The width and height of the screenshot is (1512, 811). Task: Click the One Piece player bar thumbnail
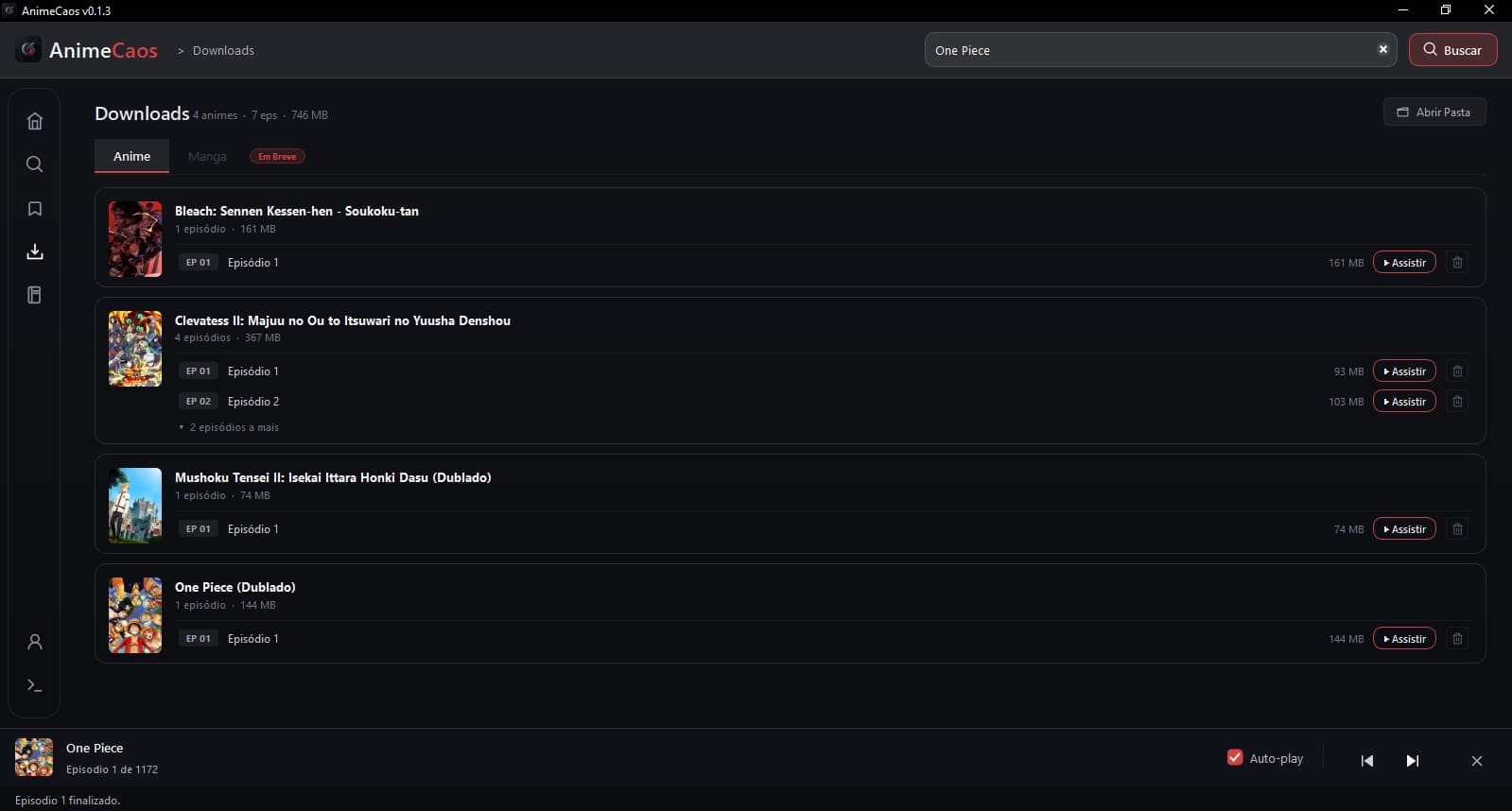[34, 757]
